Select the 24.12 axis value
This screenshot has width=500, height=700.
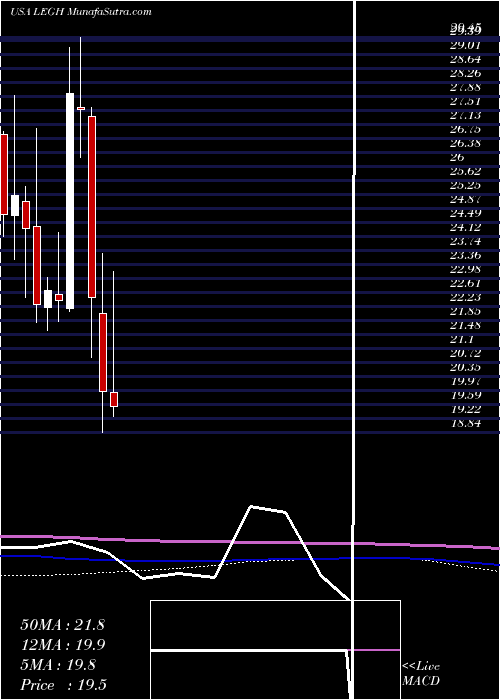[465, 227]
